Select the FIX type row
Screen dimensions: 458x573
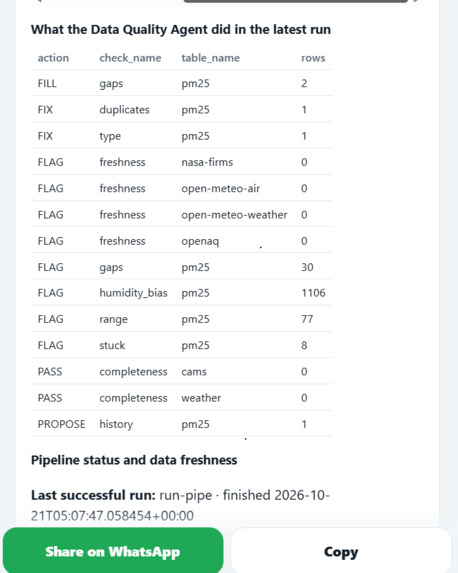coord(182,136)
